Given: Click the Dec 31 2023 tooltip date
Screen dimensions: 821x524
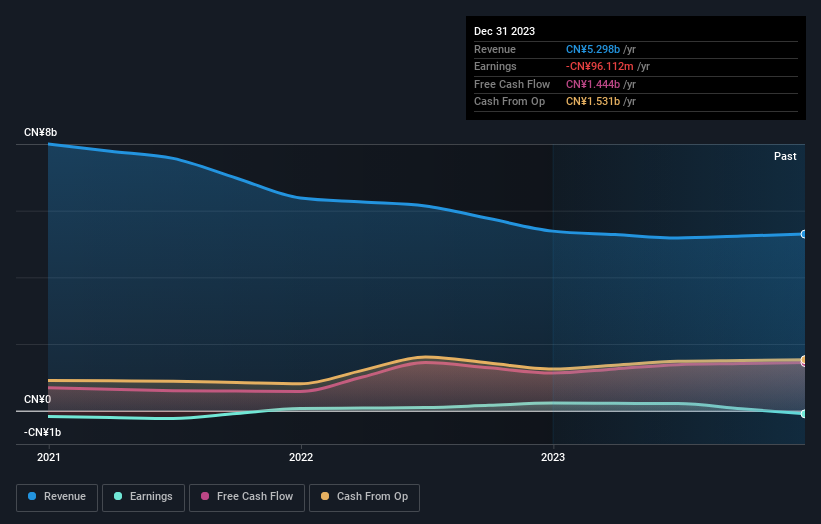Looking at the screenshot, I should click(504, 31).
